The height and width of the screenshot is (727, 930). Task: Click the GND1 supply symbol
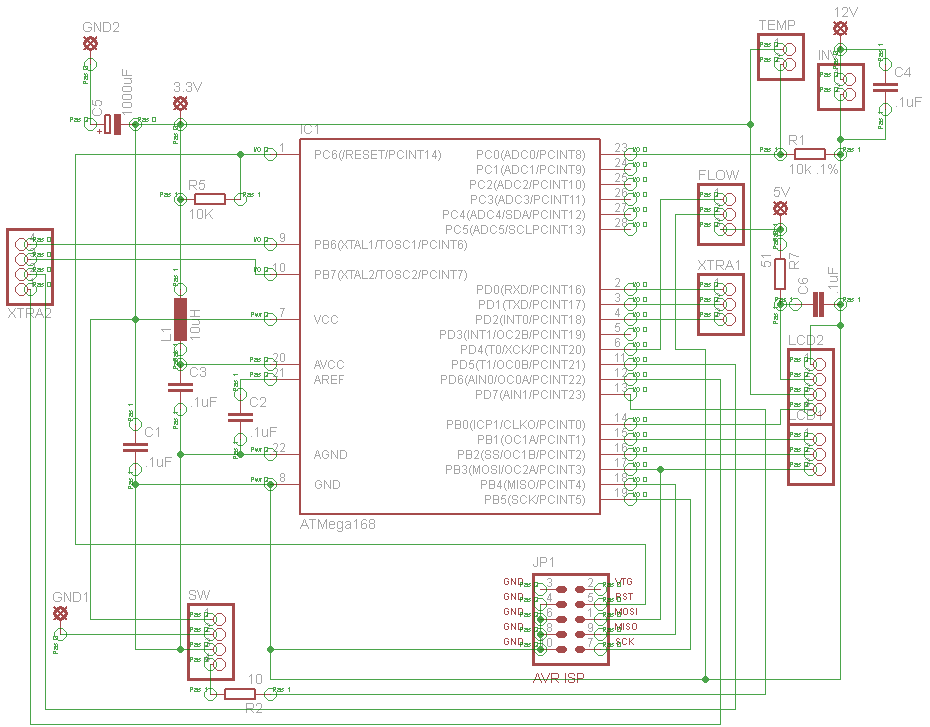60,613
